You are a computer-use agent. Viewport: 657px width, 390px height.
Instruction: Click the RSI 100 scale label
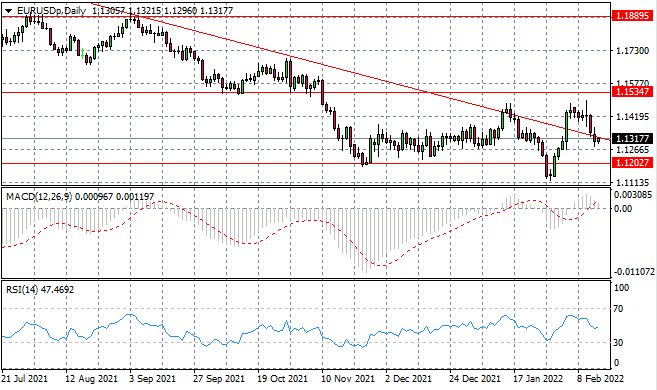(x=621, y=287)
